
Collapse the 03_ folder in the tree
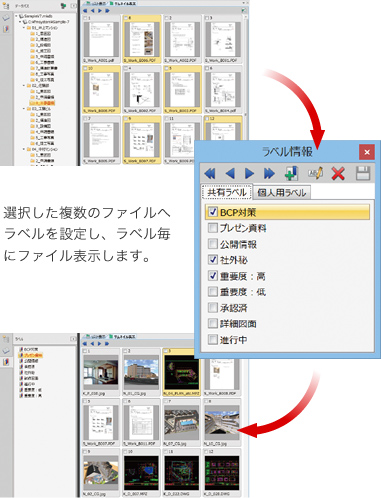tap(24, 109)
